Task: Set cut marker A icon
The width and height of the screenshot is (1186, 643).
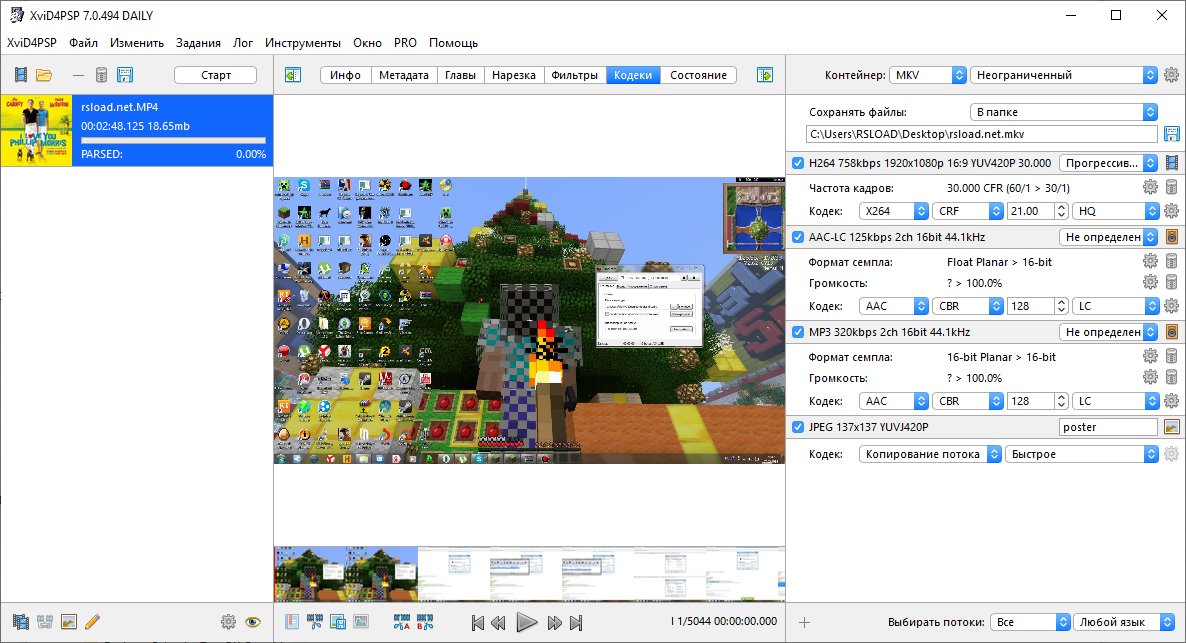Action: [402, 622]
